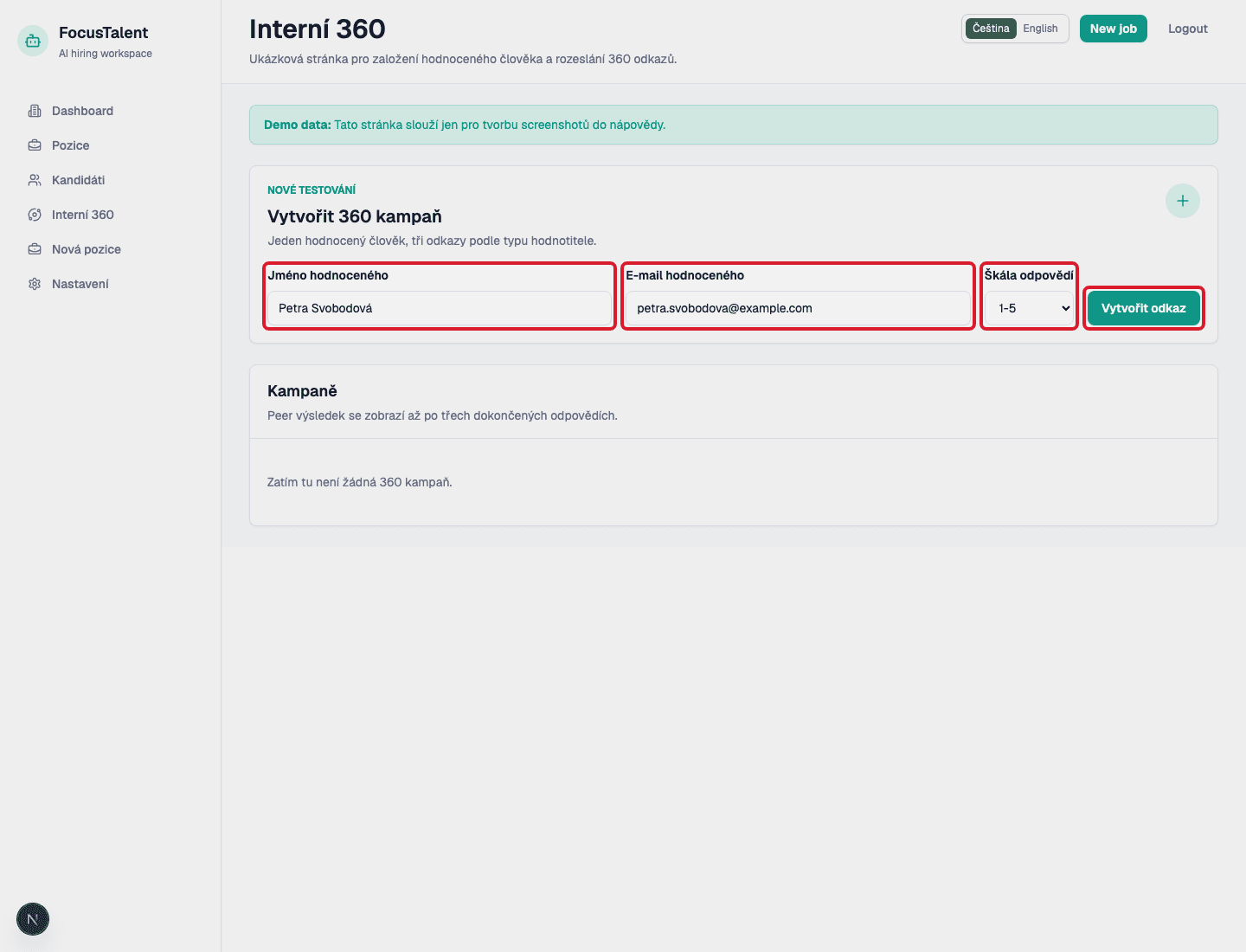Viewport: 1246px width, 952px height.
Task: Click the Interní 360 sidebar icon
Action: [x=35, y=215]
